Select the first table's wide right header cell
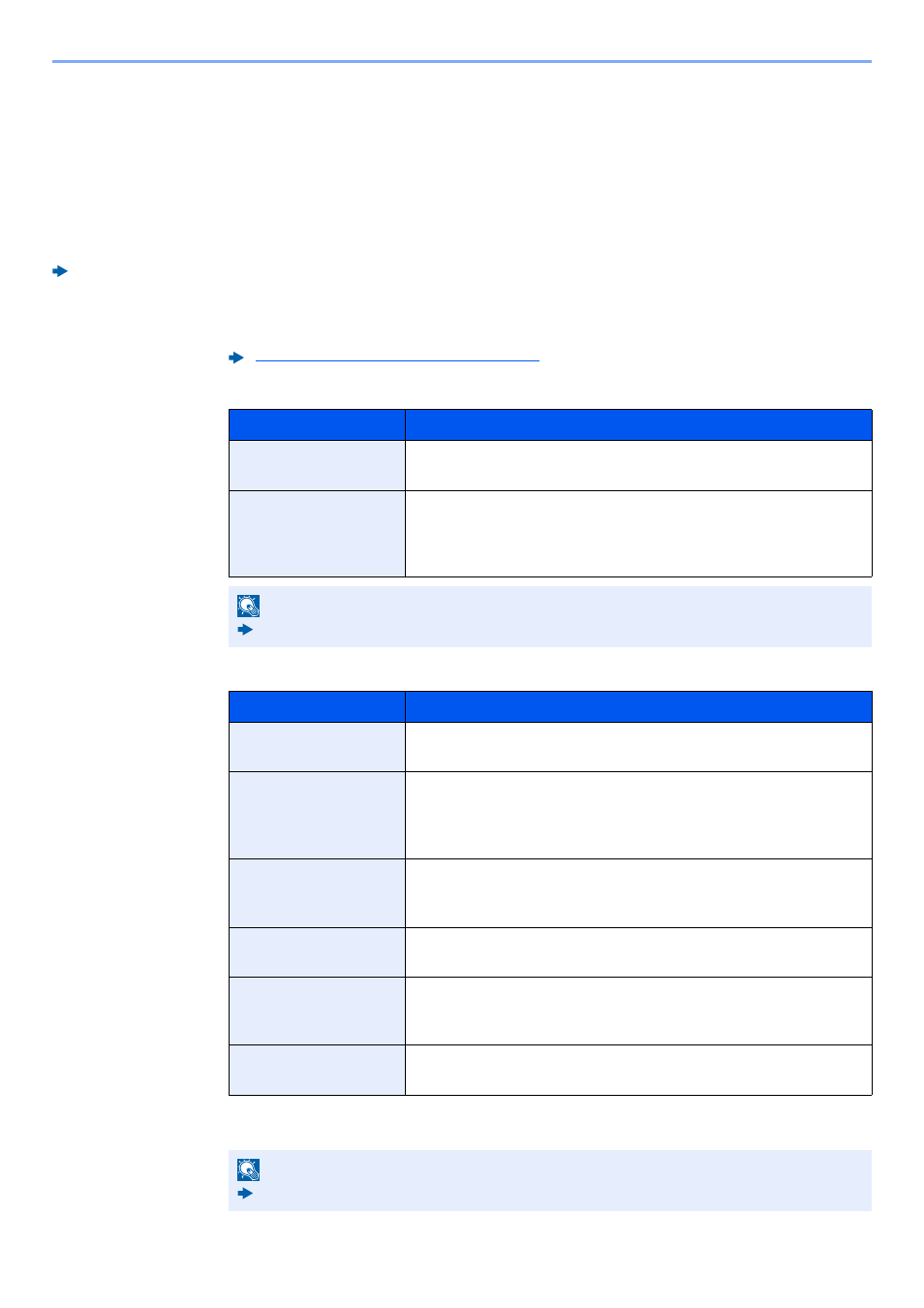 point(638,425)
